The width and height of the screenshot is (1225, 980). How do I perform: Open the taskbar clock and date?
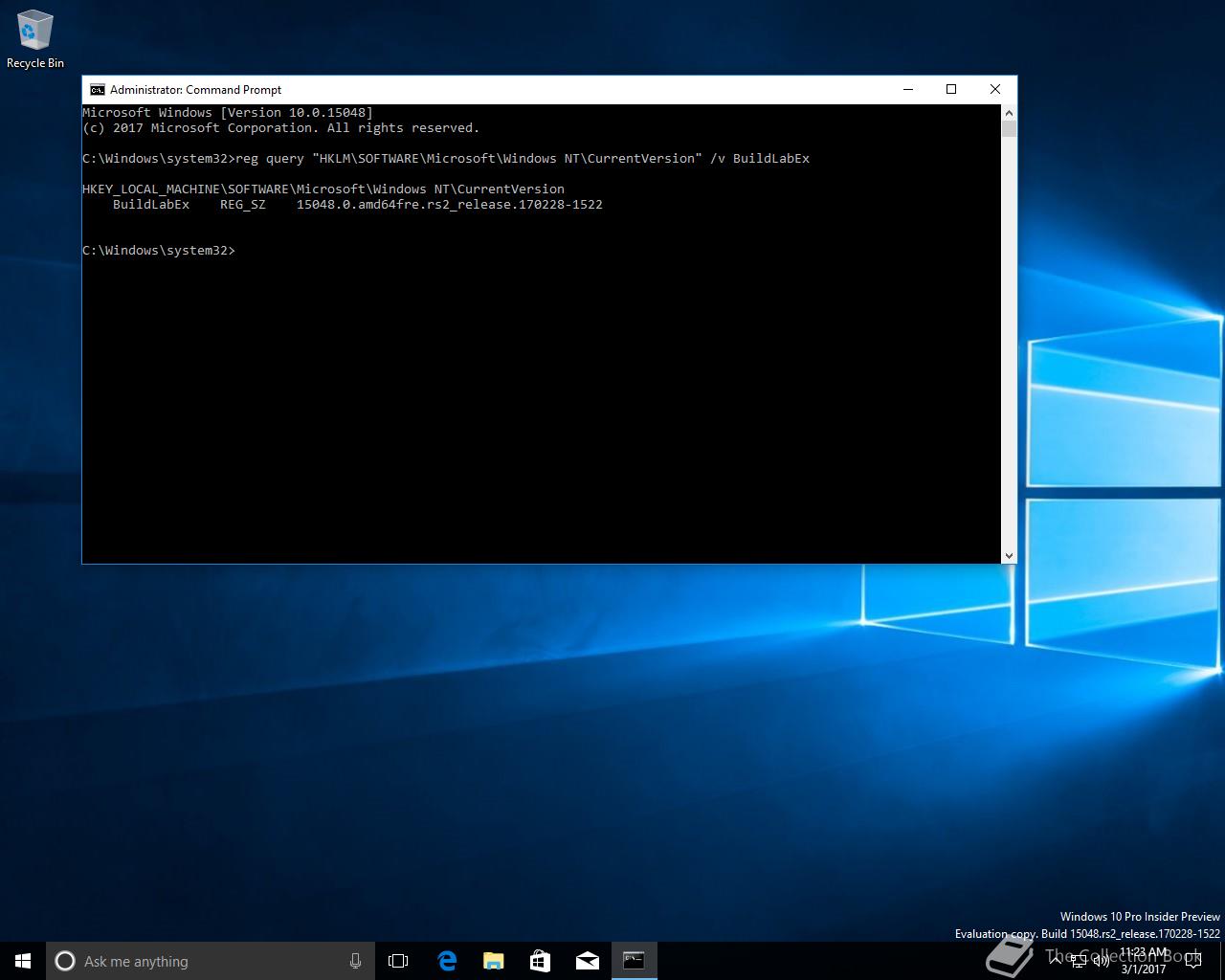[1144, 961]
